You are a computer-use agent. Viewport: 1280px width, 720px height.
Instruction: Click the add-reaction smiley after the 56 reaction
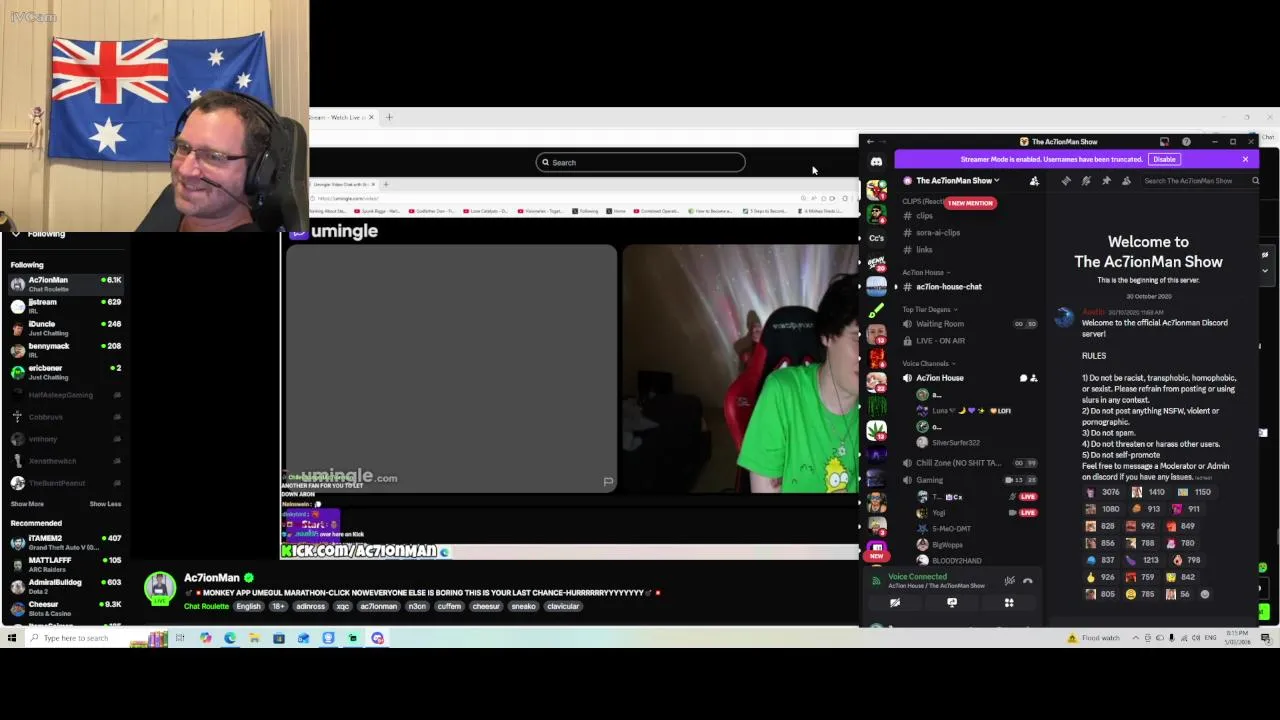tap(1204, 594)
